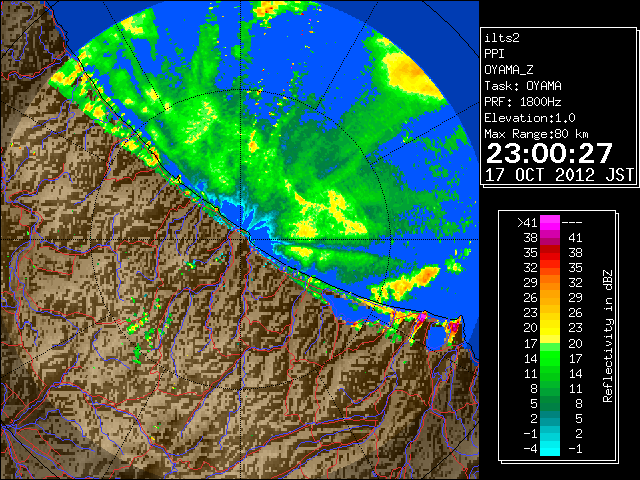This screenshot has height=480, width=640.
Task: Select the 'Task: OYAMA' line
Action: coord(523,86)
